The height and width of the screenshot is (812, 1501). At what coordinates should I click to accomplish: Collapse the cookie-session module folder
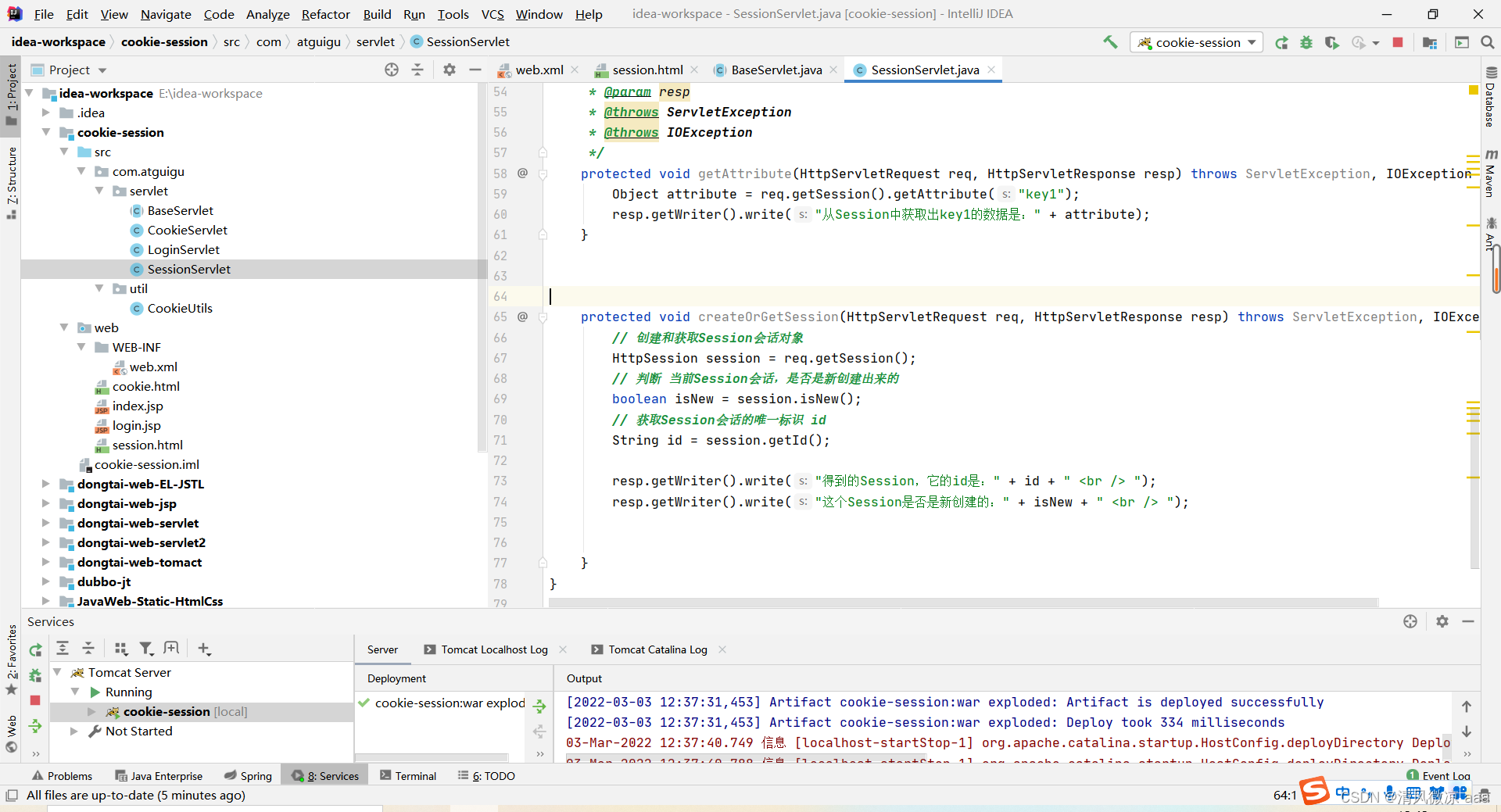coord(46,132)
